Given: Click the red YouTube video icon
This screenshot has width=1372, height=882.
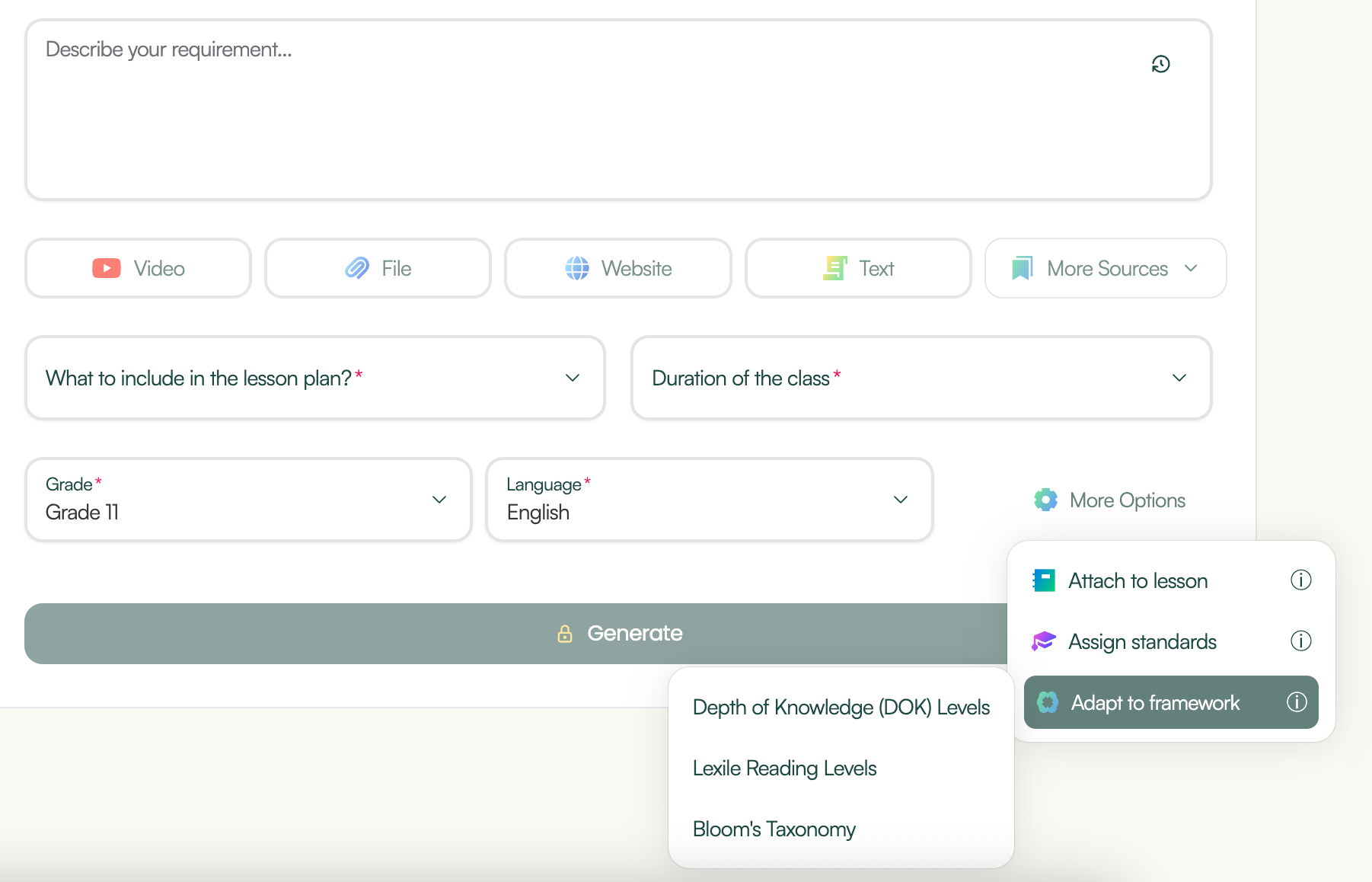Looking at the screenshot, I should pos(107,268).
